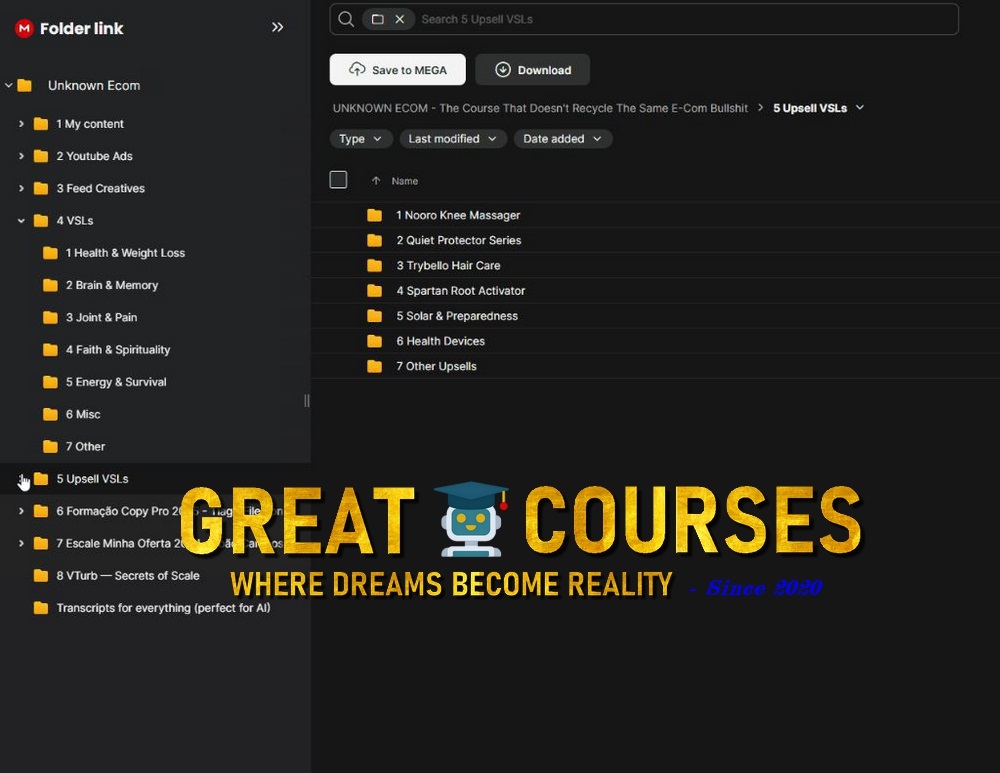
Task: Sort by the Name column header
Action: (404, 181)
